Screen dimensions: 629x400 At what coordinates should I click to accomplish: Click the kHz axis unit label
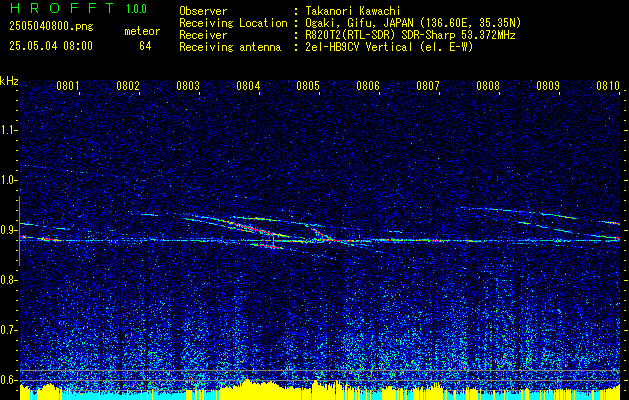click(9, 81)
